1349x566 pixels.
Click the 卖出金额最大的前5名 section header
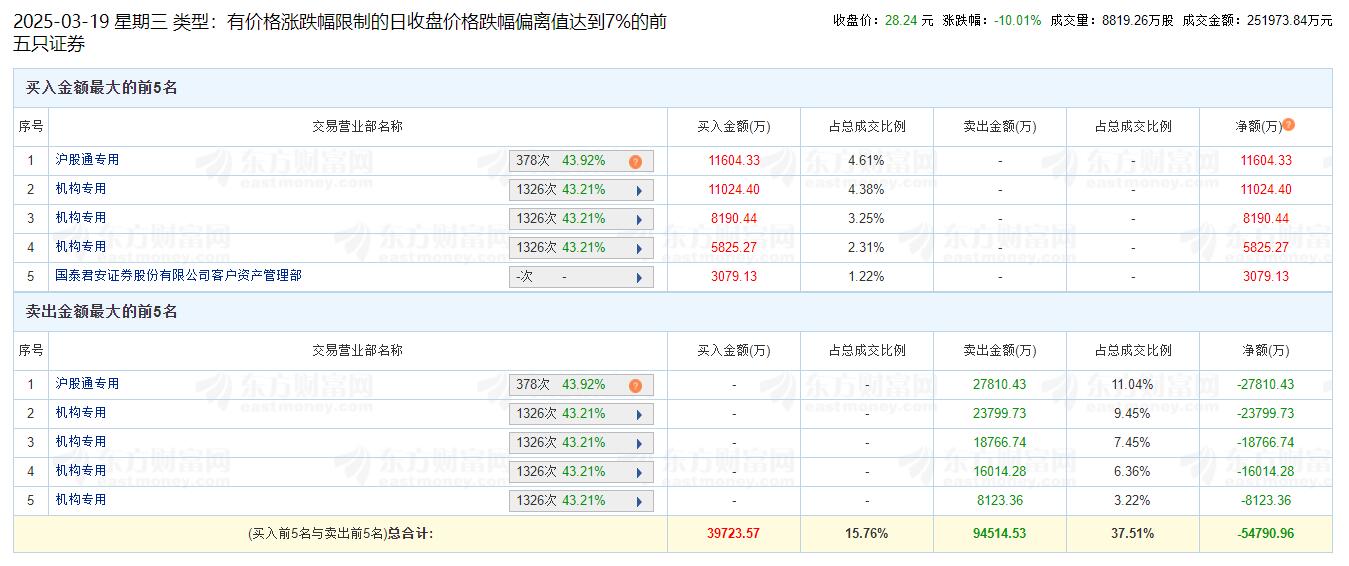click(101, 312)
